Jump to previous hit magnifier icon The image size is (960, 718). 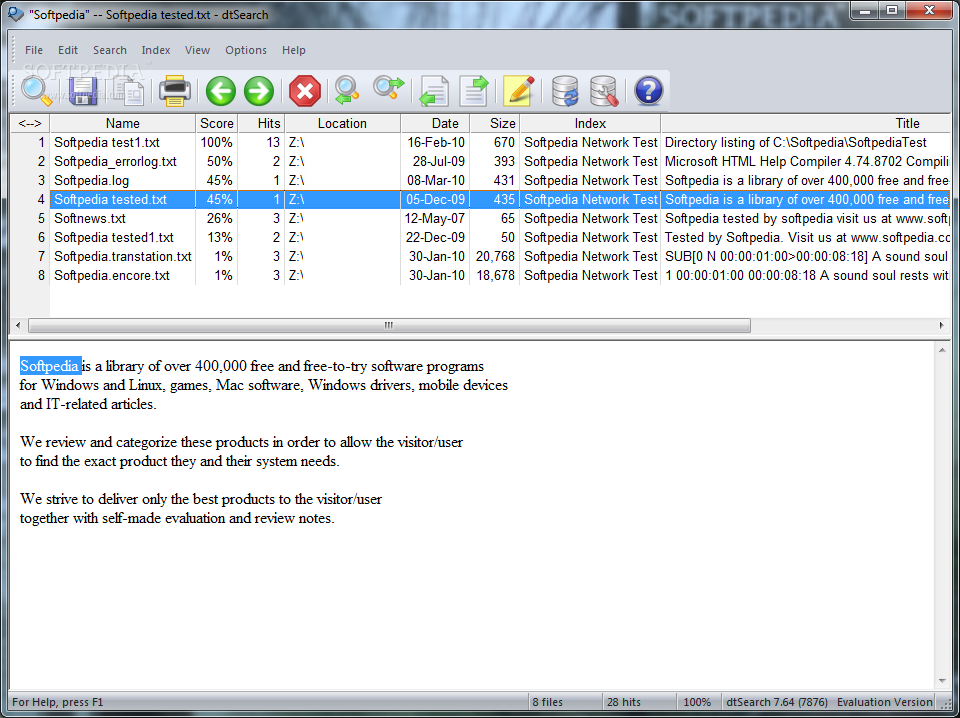[347, 91]
